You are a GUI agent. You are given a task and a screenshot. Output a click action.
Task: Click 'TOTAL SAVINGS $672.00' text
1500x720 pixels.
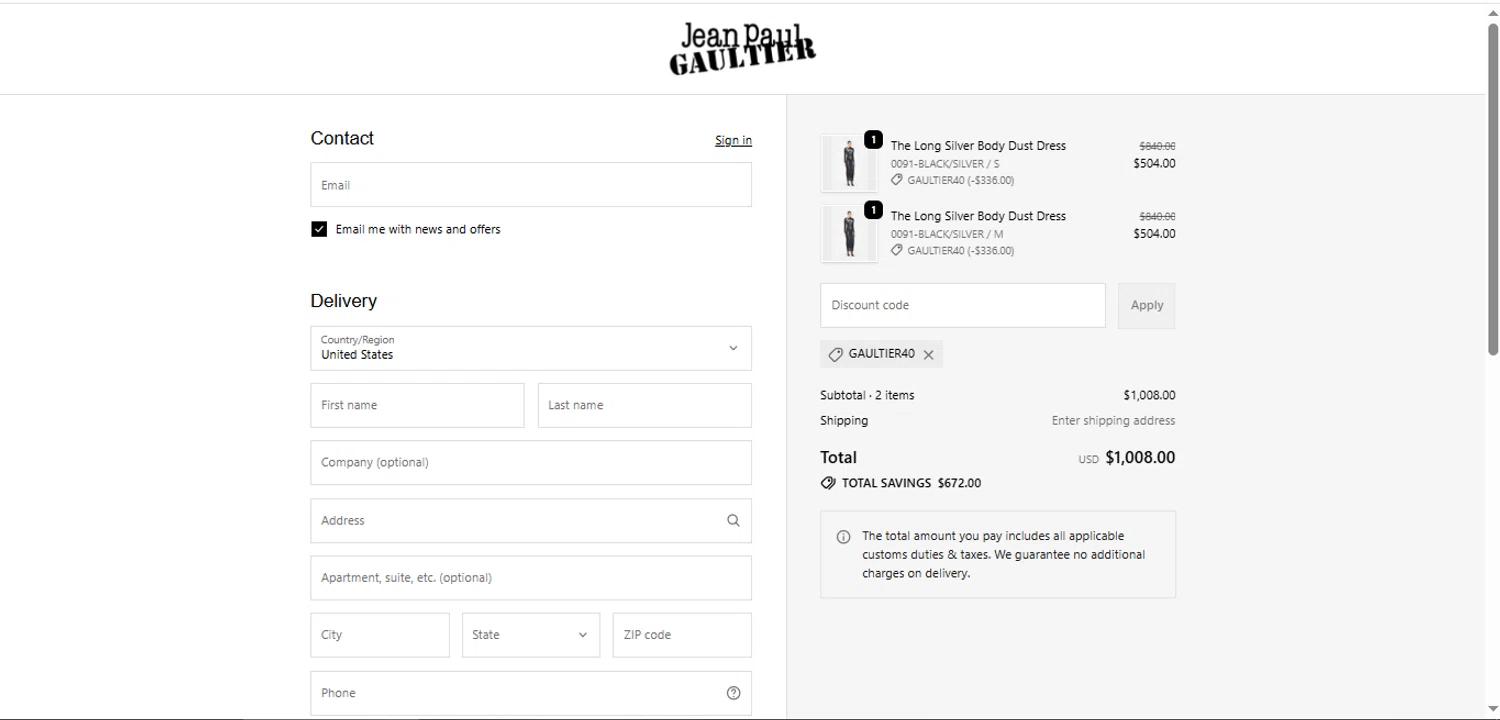pyautogui.click(x=911, y=483)
